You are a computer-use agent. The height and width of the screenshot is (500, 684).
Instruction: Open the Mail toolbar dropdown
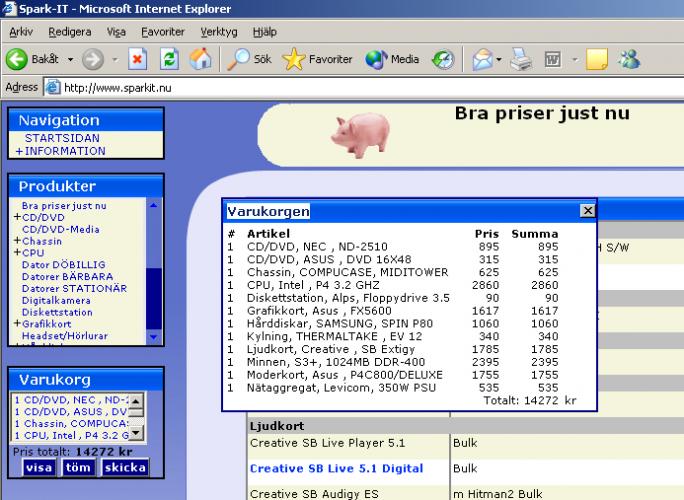(x=484, y=59)
